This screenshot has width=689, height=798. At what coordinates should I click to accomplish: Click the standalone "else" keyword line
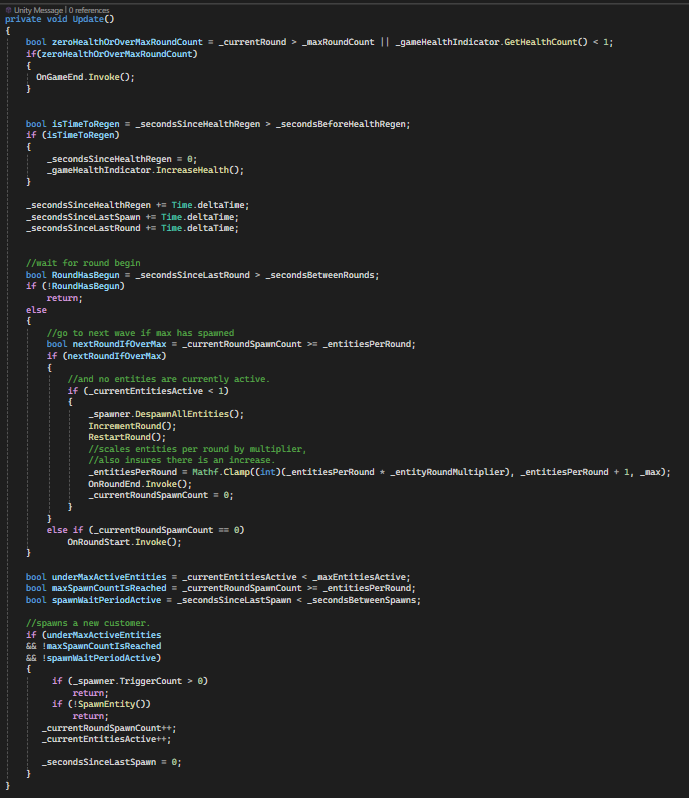point(37,310)
